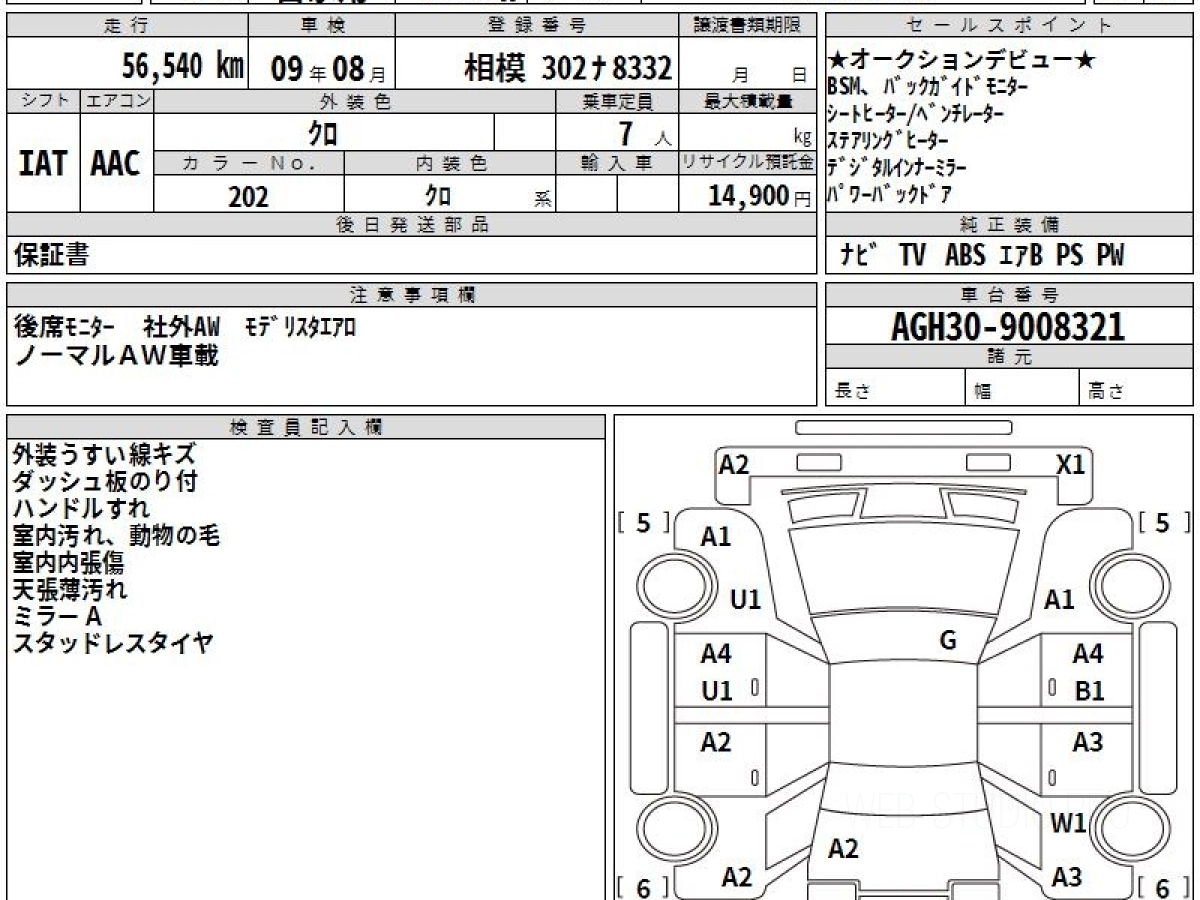Select the 車台番号 header
Image resolution: width=1200 pixels, height=900 pixels.
pyautogui.click(x=1008, y=294)
